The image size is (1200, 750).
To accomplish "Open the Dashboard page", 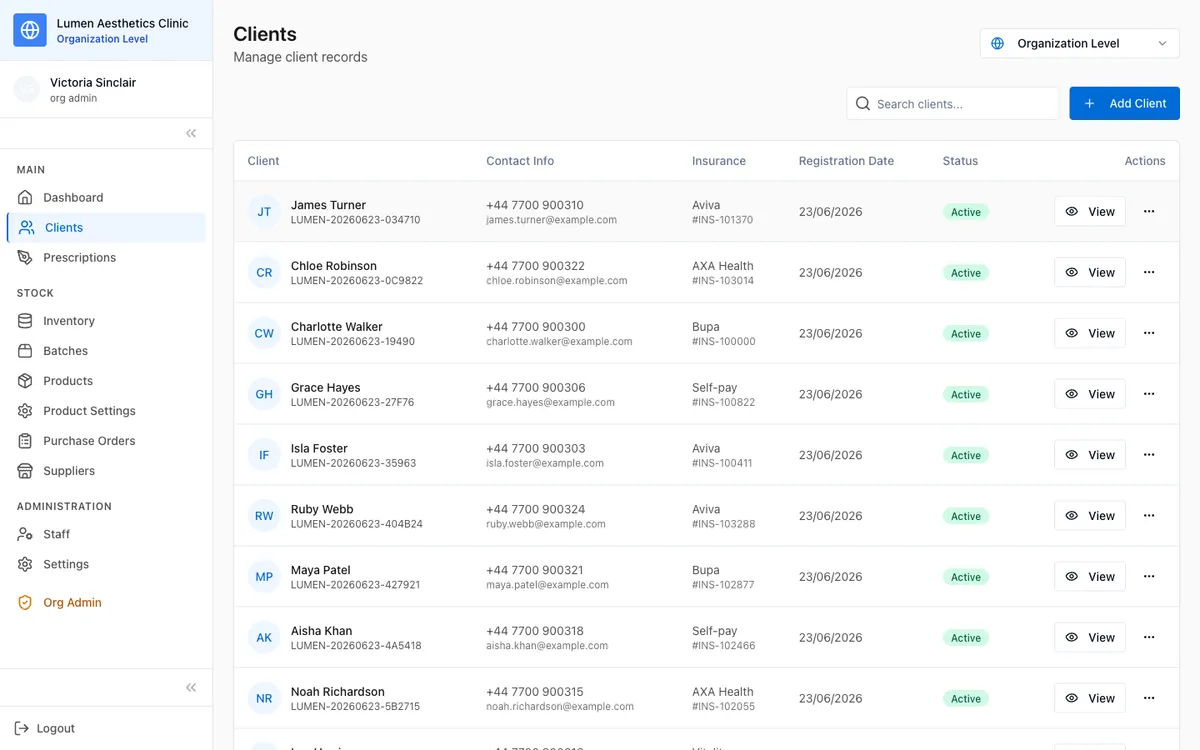I will tap(106, 197).
